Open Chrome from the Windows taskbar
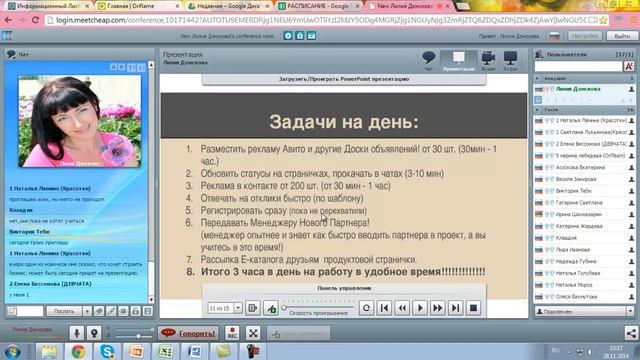 (78, 351)
